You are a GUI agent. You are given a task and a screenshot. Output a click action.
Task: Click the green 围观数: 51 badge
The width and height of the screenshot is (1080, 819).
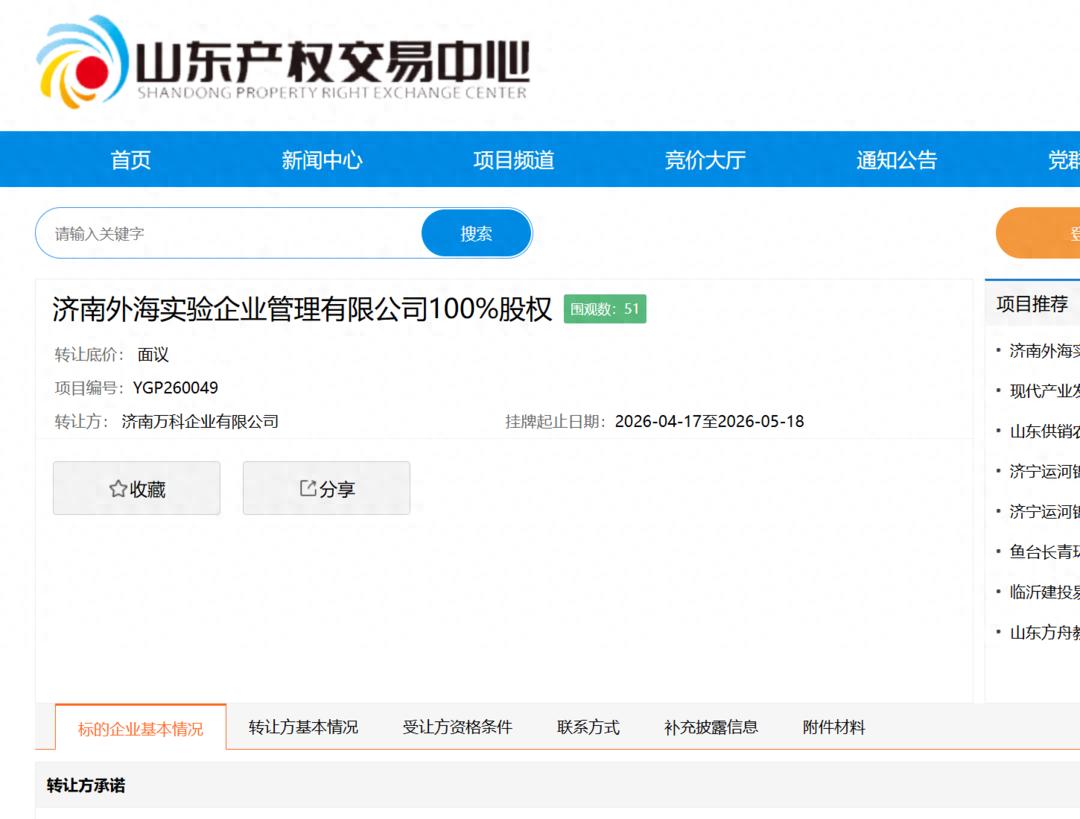(605, 309)
